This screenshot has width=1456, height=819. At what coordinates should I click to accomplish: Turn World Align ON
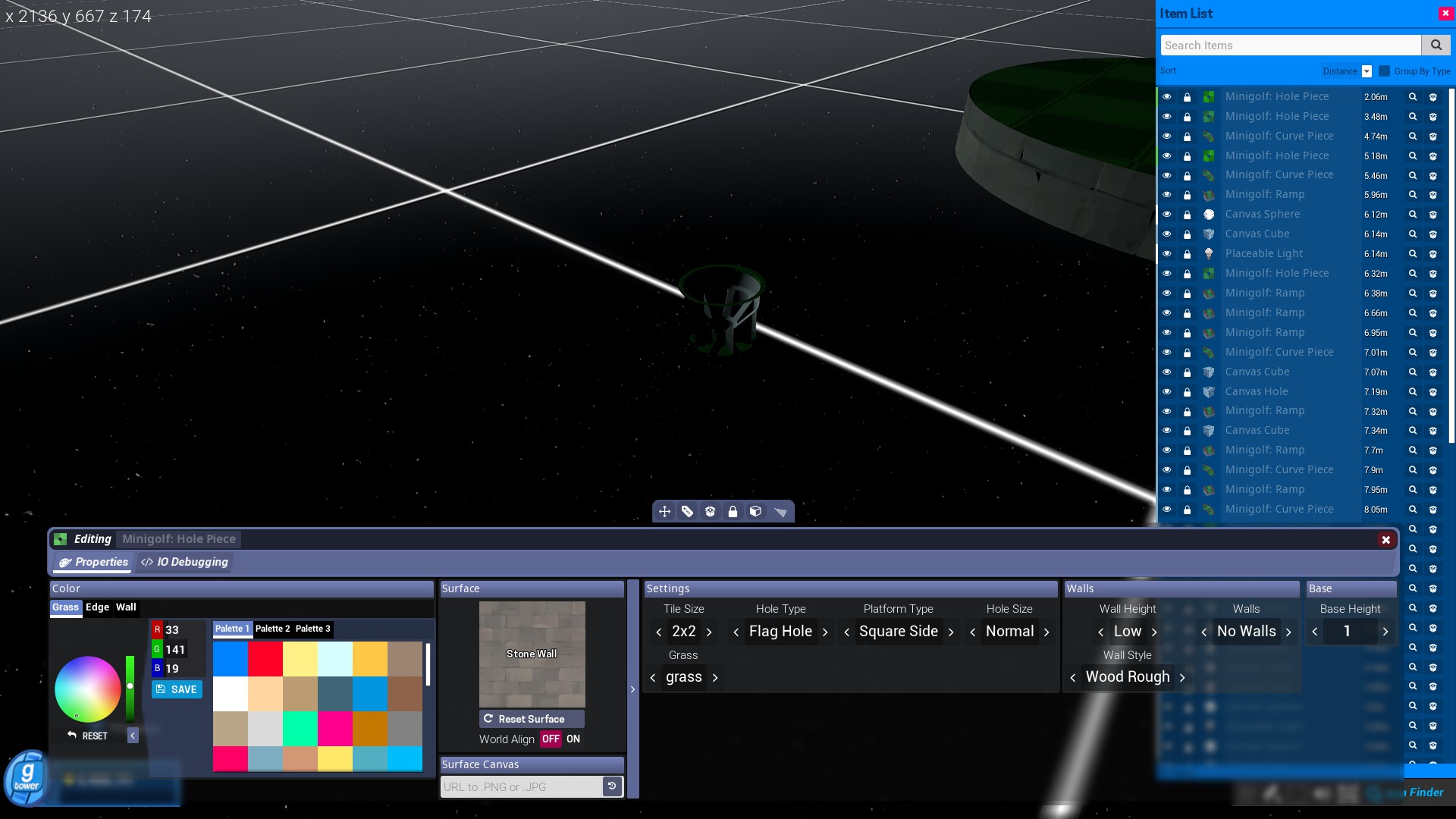tap(573, 739)
